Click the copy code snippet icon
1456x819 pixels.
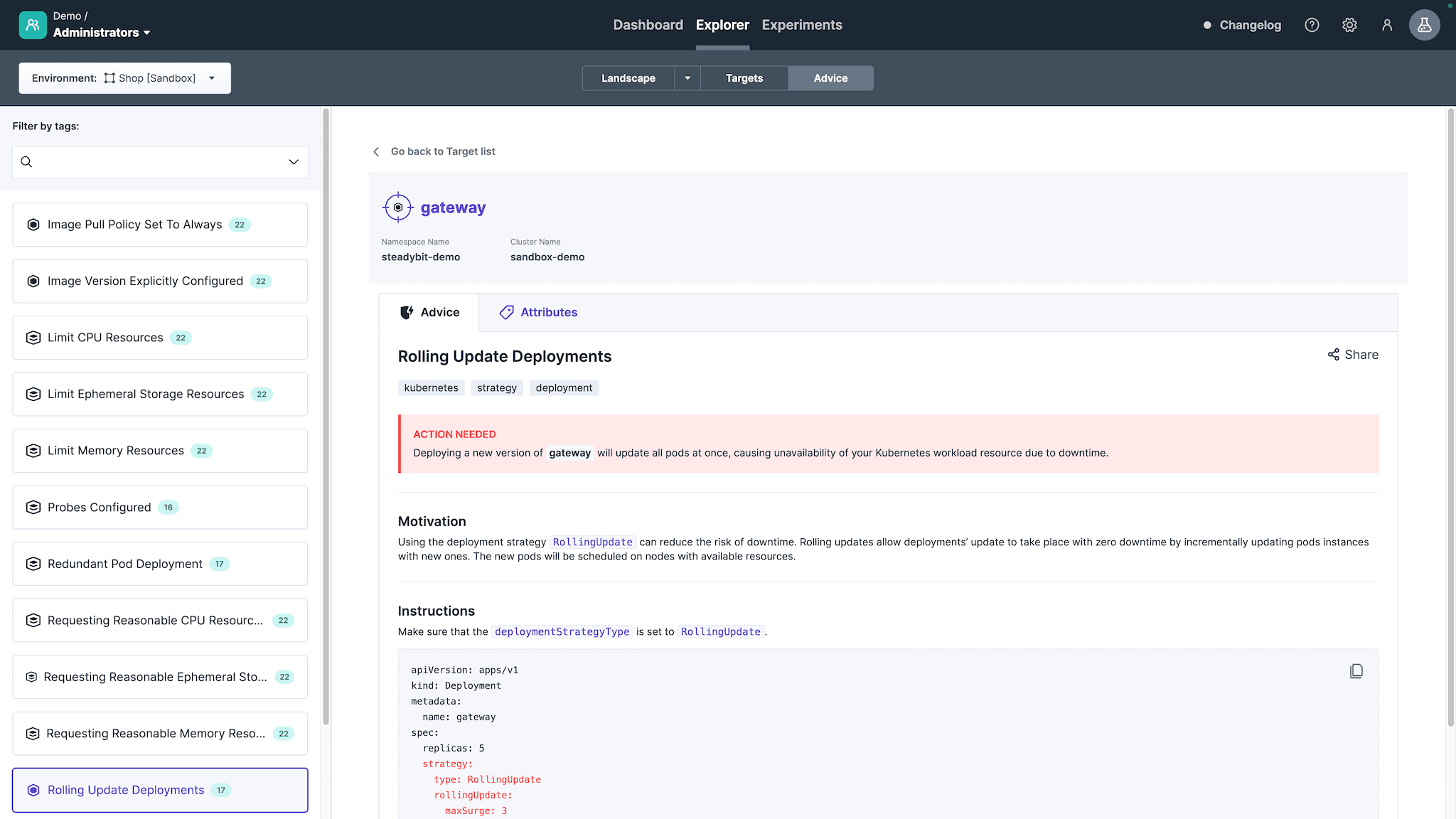1356,671
